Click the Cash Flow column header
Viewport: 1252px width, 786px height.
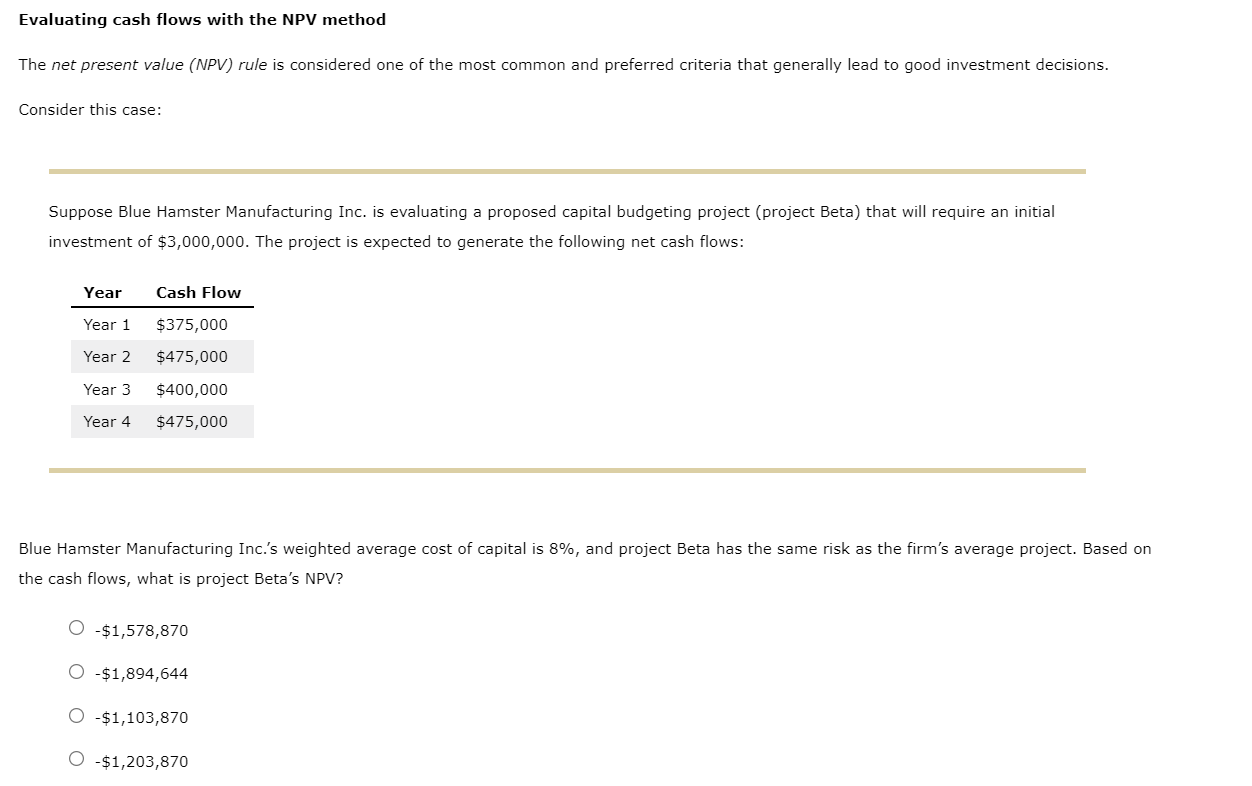[198, 292]
